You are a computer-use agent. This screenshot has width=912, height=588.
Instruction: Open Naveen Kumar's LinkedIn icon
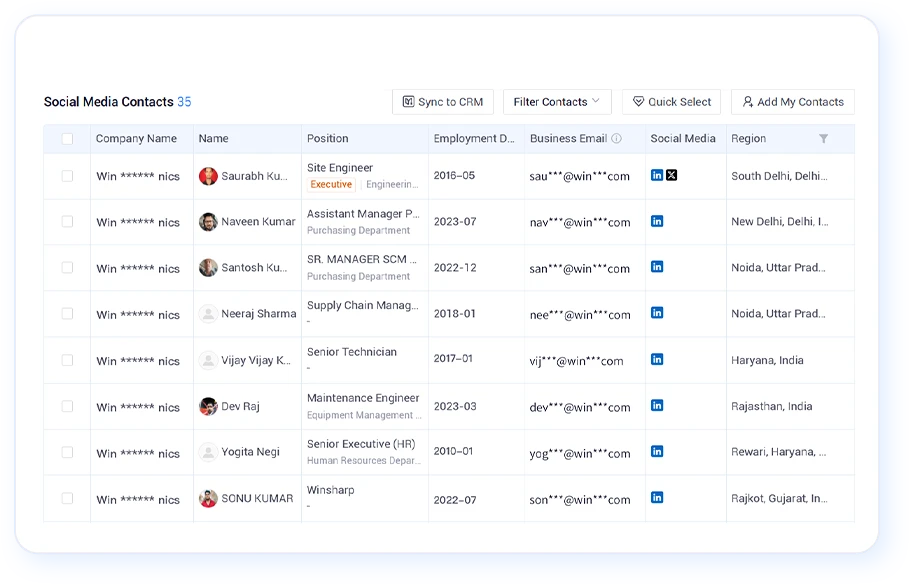click(657, 221)
